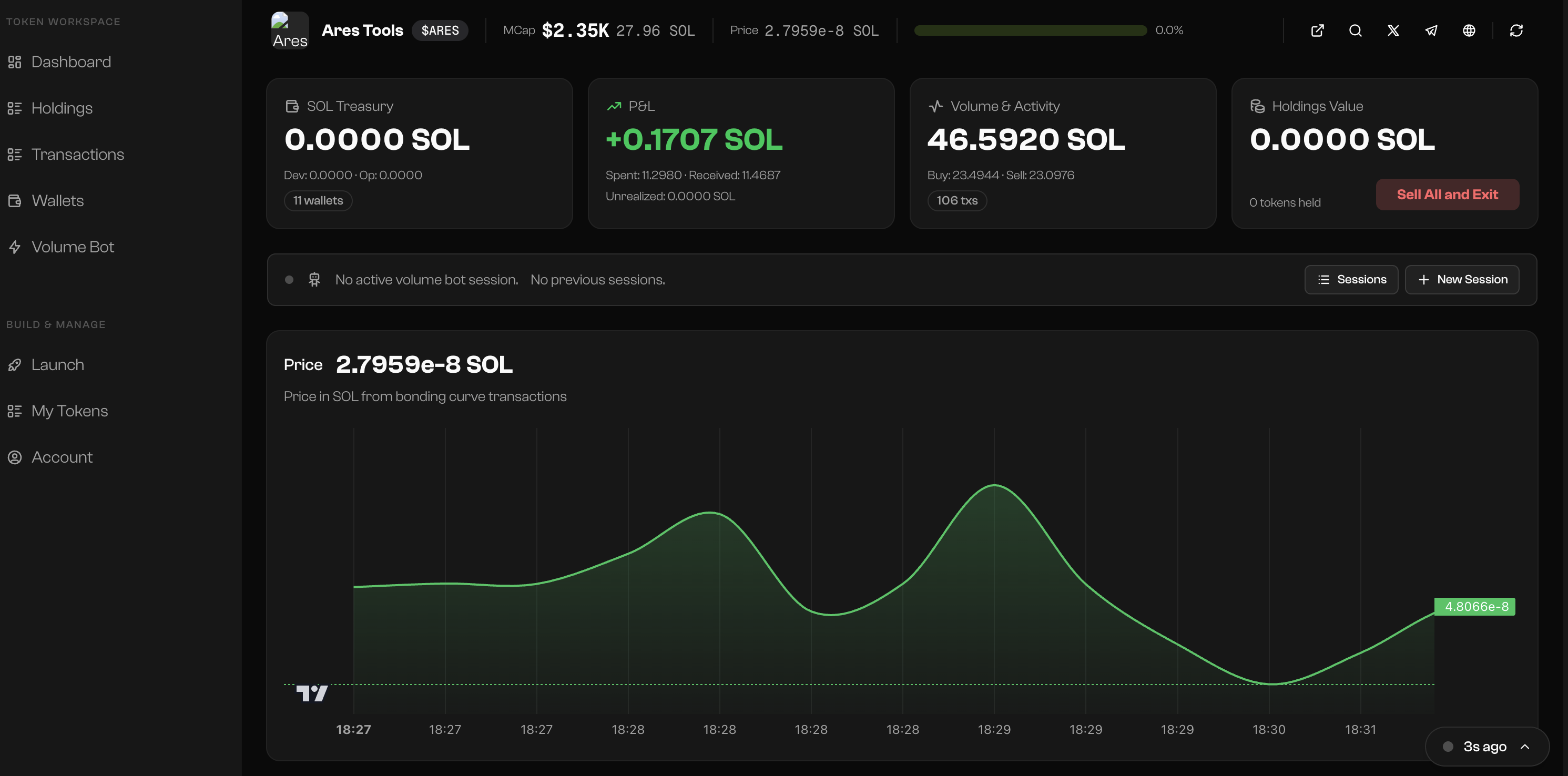
Task: Click the Volume Bot lightning icon
Action: [x=15, y=247]
